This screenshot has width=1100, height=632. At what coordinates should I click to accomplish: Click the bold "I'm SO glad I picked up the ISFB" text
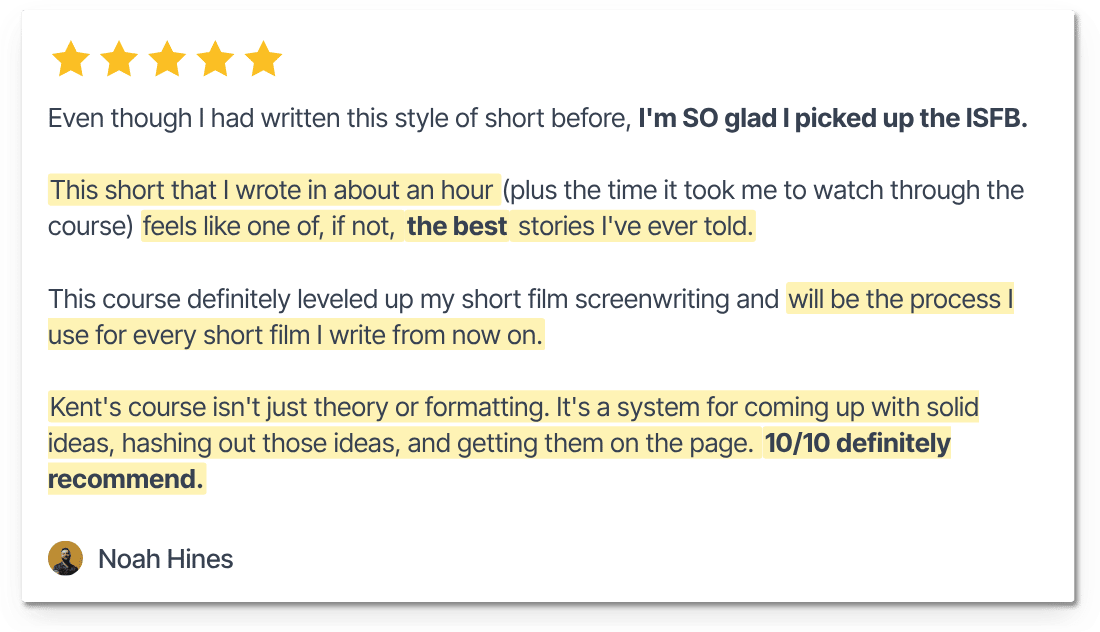832,119
